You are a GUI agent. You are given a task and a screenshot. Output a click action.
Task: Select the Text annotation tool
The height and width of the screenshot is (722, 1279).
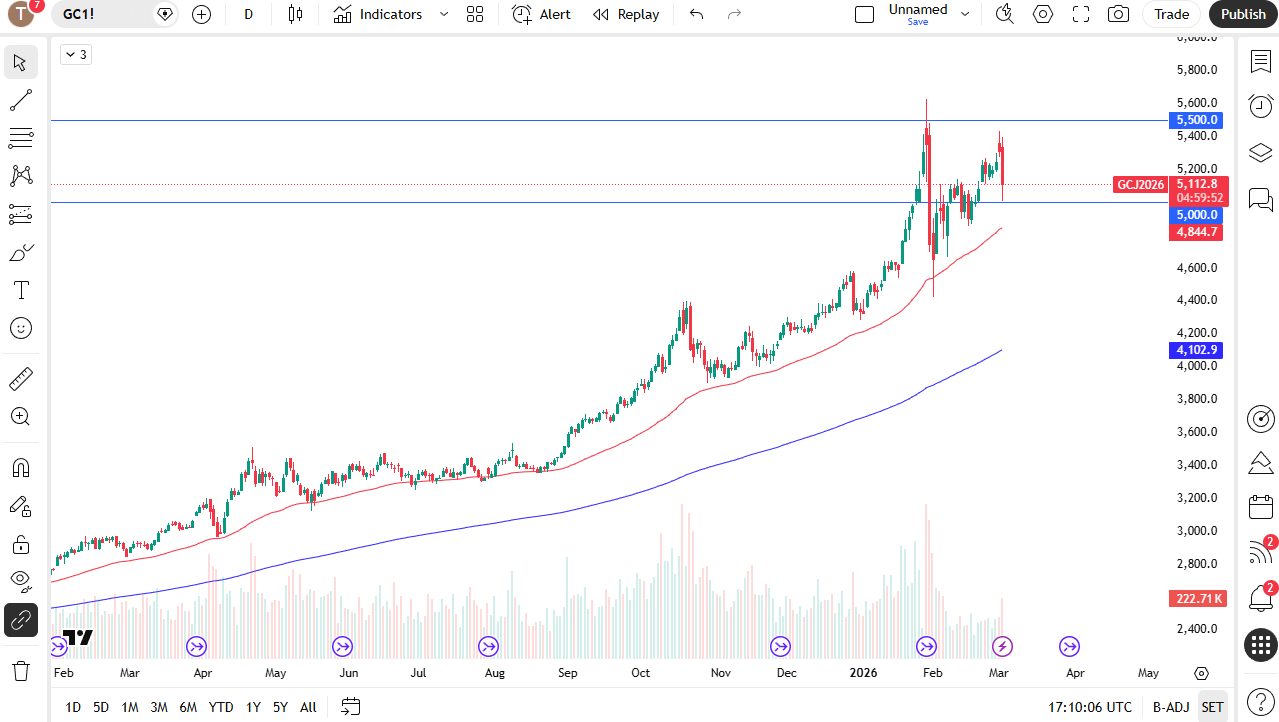[x=20, y=290]
